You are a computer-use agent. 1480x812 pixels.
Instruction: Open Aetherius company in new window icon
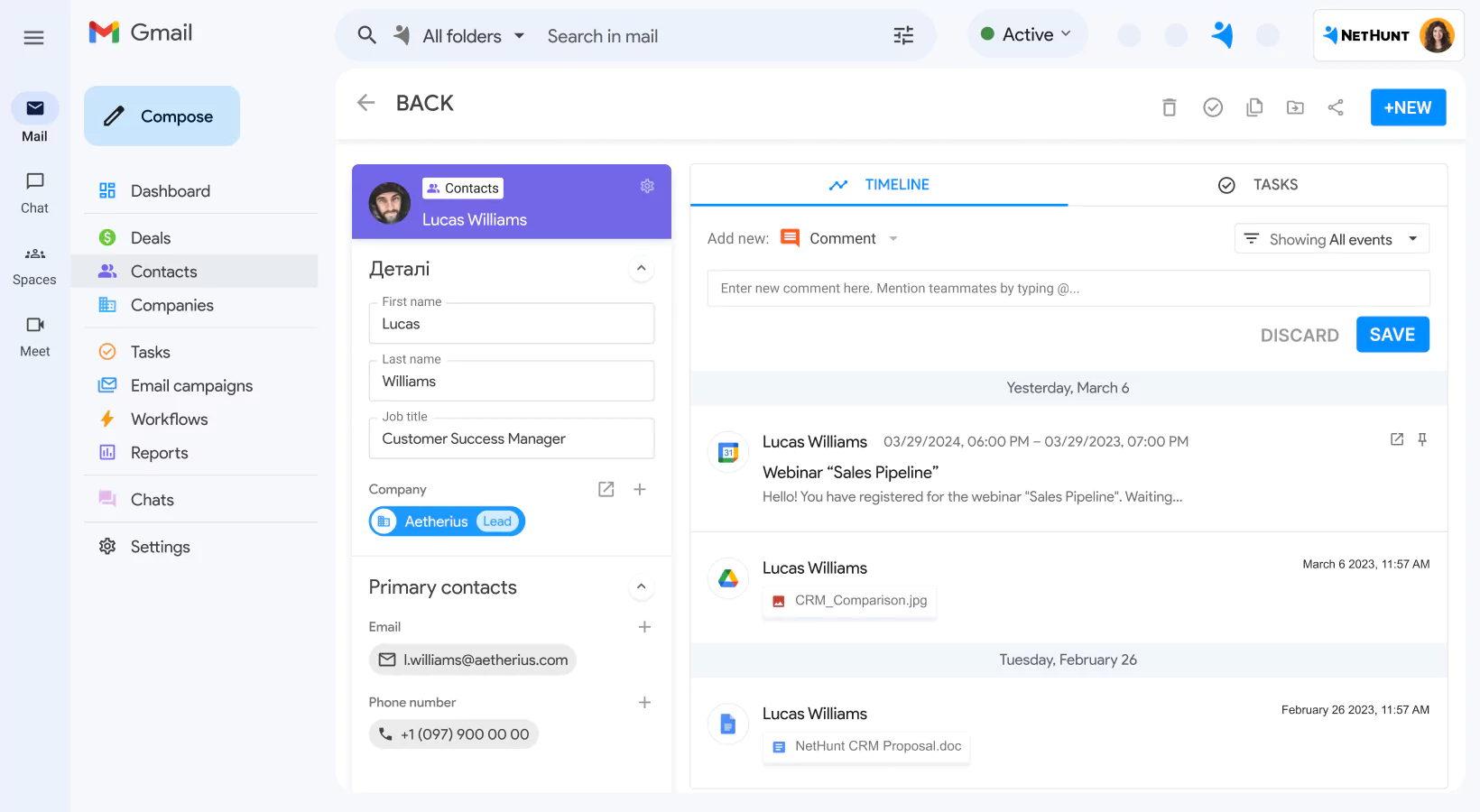605,489
